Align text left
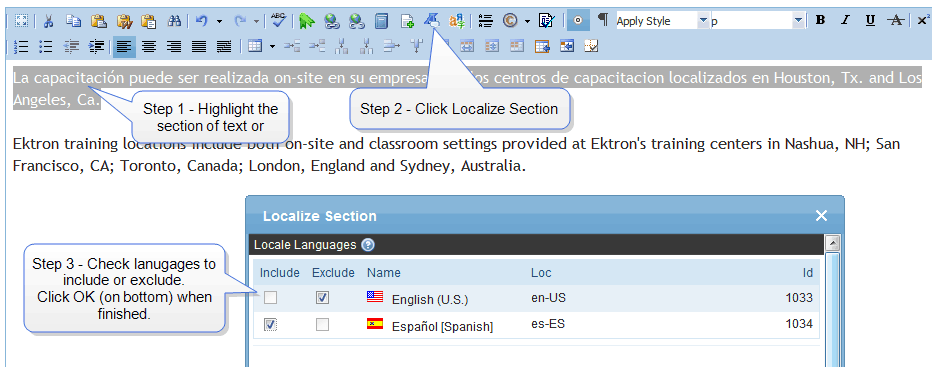 tap(124, 46)
